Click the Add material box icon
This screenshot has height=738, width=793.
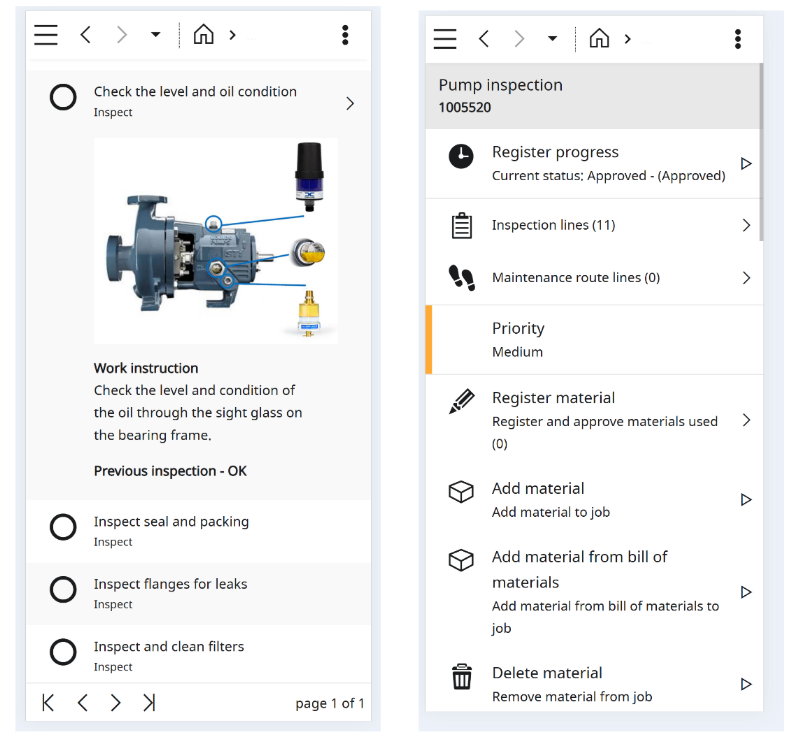click(461, 492)
